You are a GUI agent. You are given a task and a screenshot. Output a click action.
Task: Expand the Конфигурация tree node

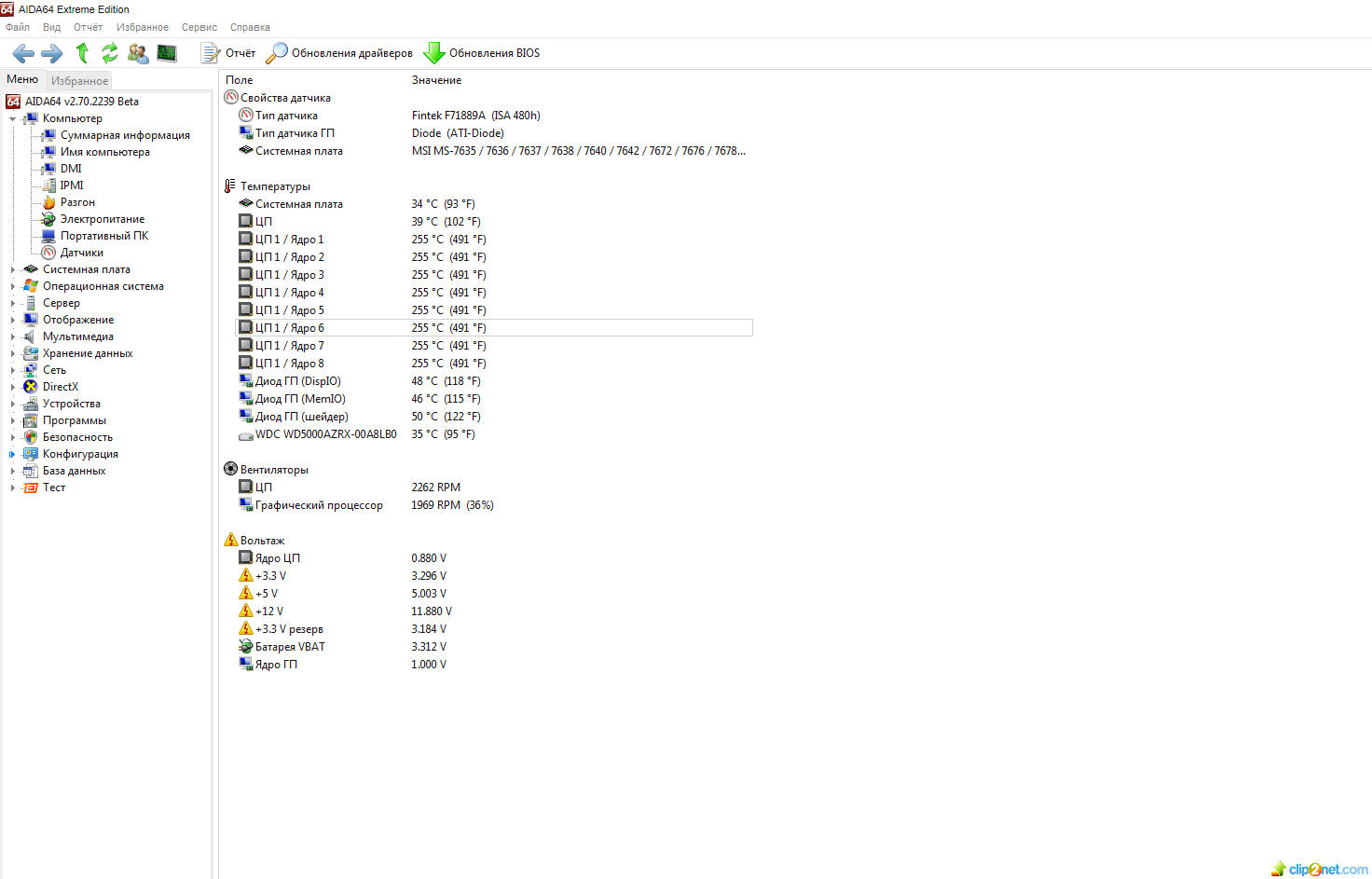13,454
